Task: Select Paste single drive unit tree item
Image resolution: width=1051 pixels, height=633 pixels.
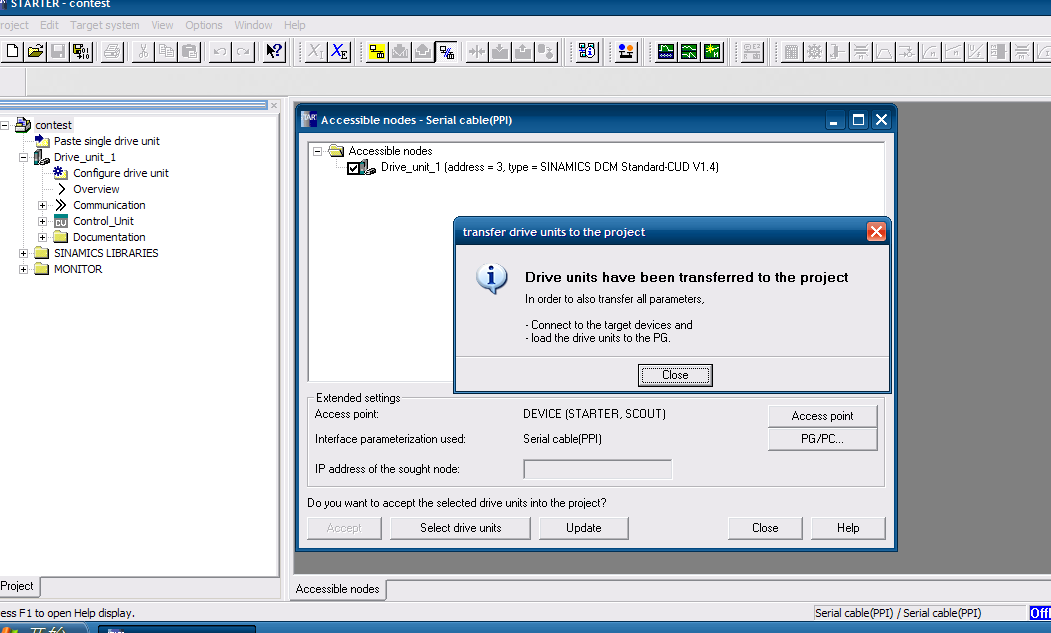Action: click(x=107, y=141)
